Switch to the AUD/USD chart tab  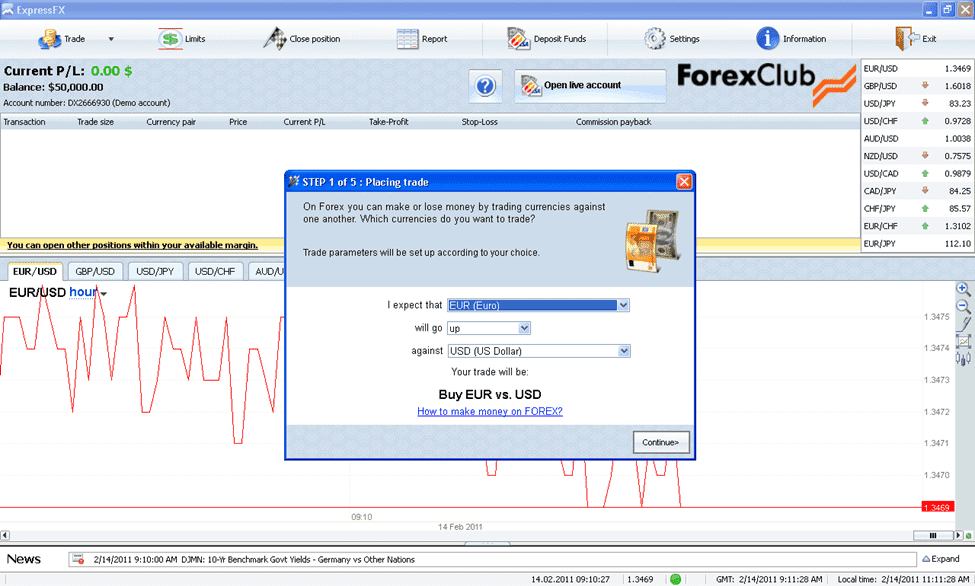[267, 271]
